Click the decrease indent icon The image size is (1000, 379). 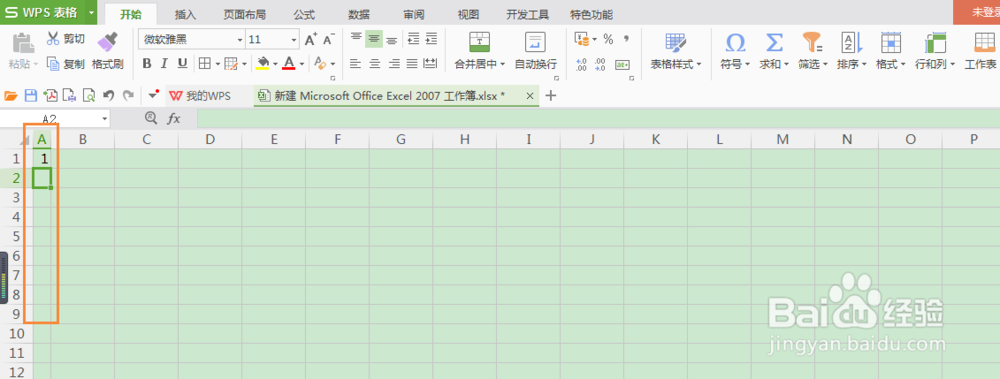tap(413, 39)
